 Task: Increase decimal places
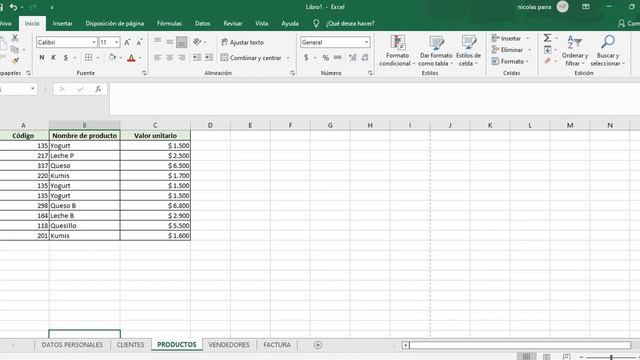pos(353,58)
